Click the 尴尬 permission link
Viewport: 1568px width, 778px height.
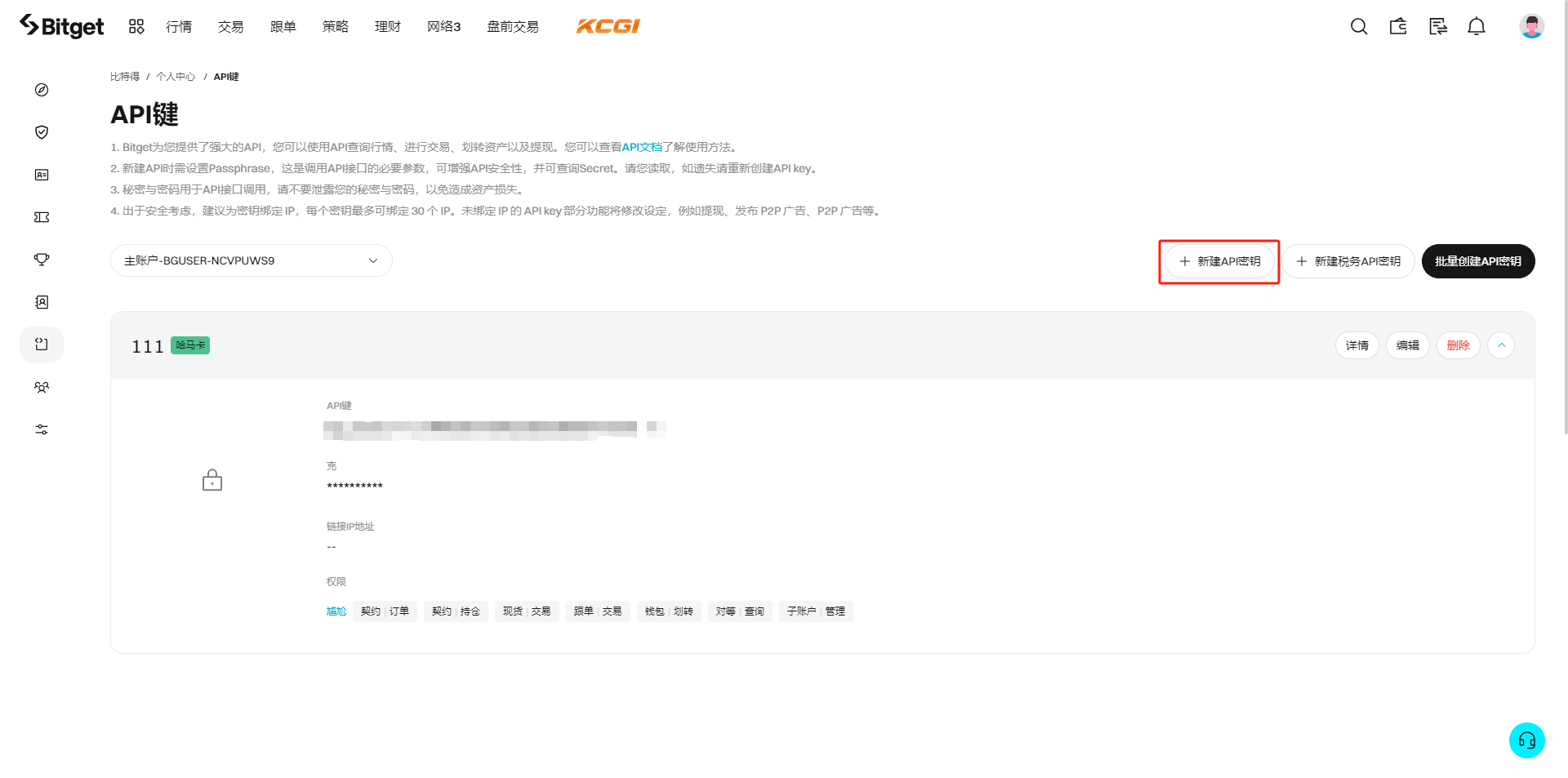click(x=336, y=611)
